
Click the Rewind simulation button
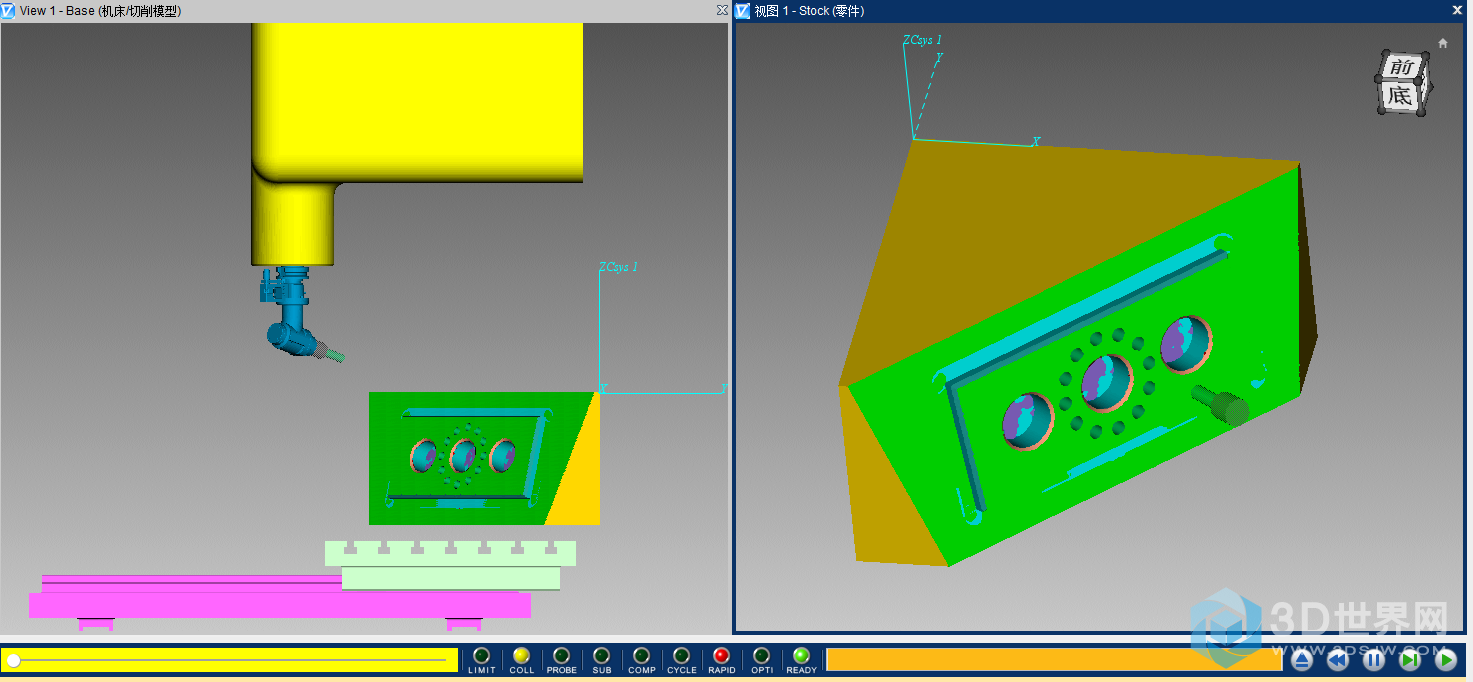[x=1338, y=660]
